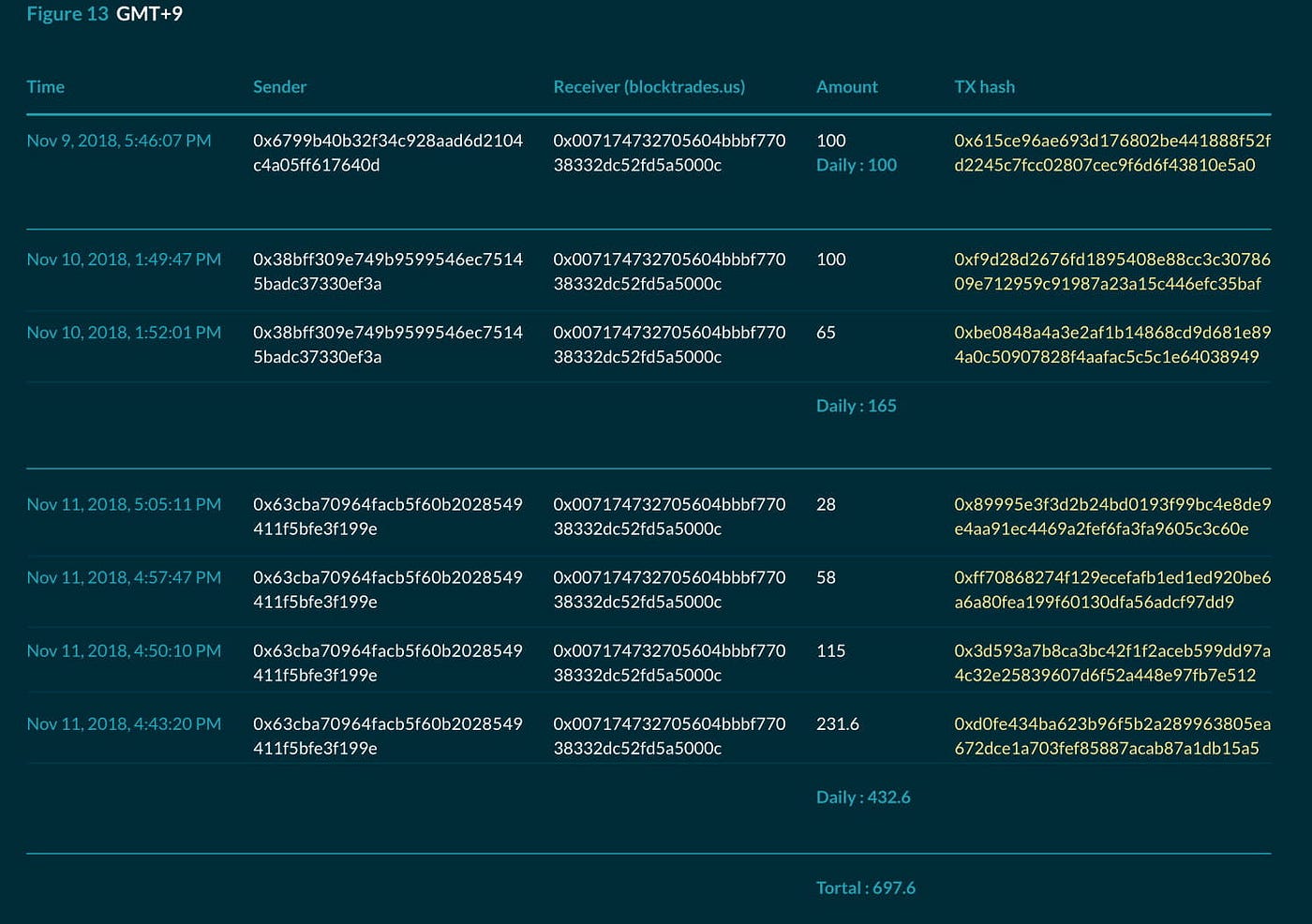
Task: Click the amount 115
Action: point(830,650)
